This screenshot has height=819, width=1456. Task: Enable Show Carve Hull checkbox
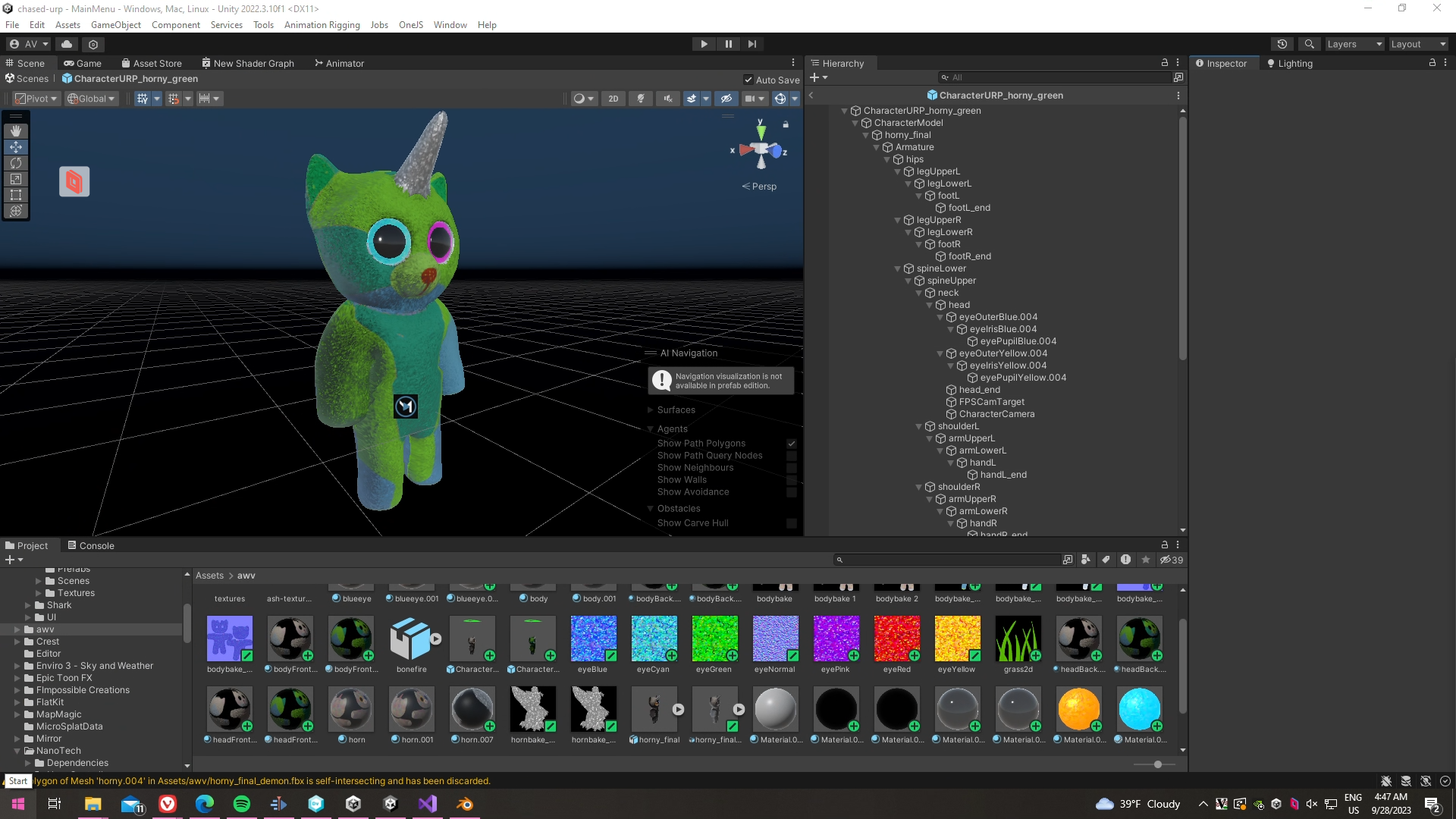click(x=792, y=523)
